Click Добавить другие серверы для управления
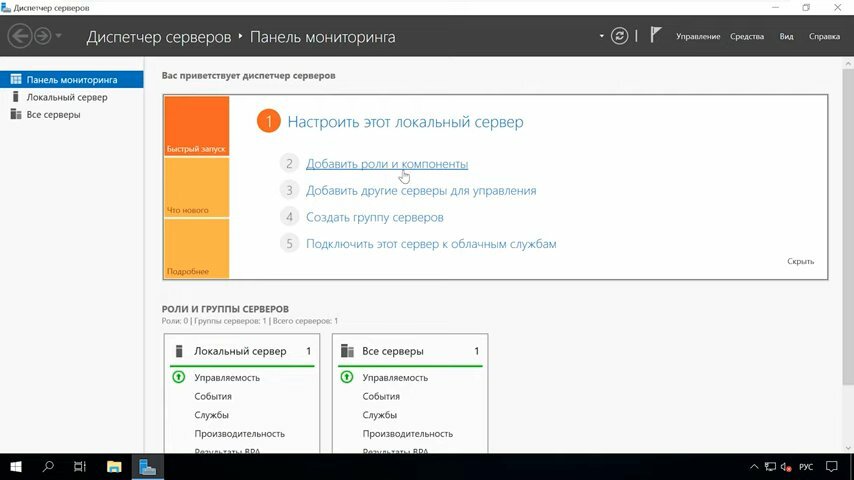The image size is (854, 480). [421, 191]
